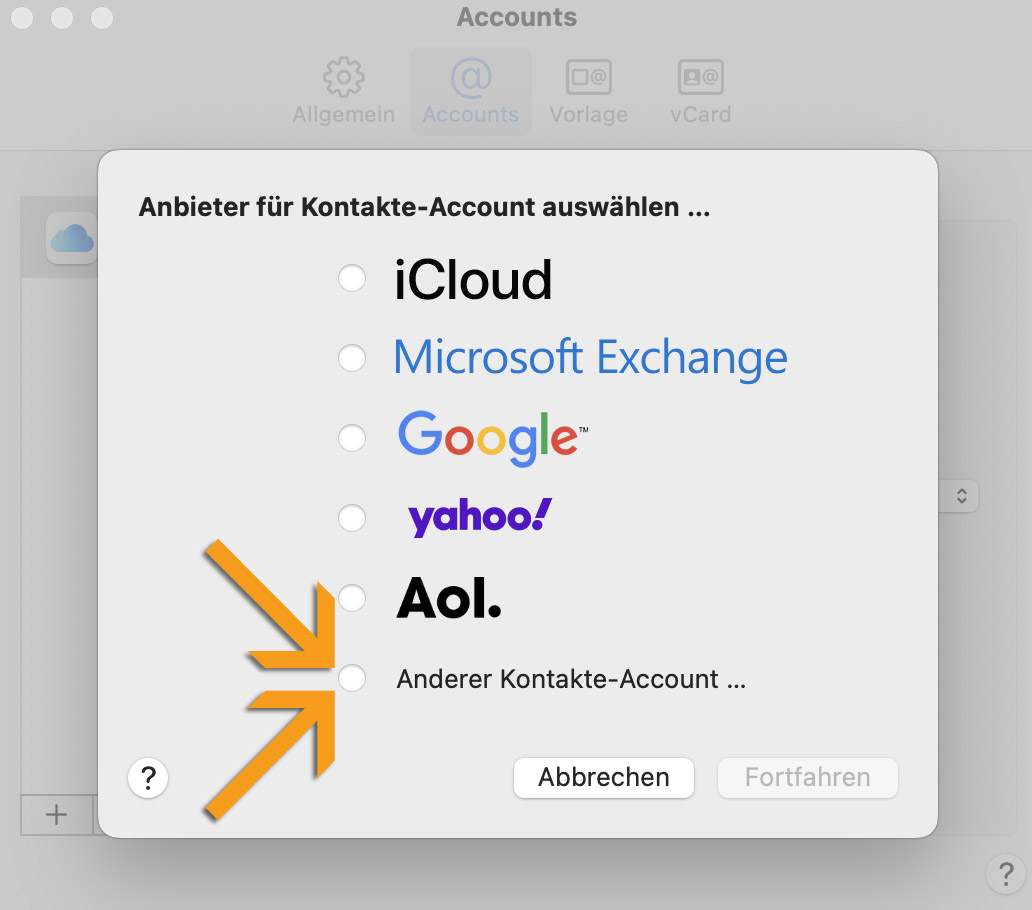The image size is (1032, 910).
Task: Click the window zoom button
Action: (102, 18)
